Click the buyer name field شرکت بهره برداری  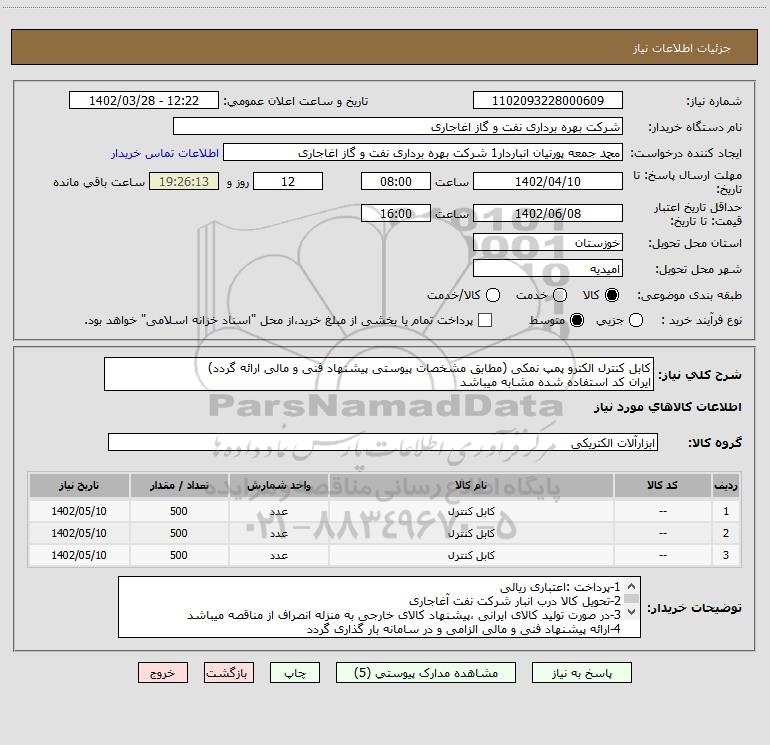click(398, 127)
